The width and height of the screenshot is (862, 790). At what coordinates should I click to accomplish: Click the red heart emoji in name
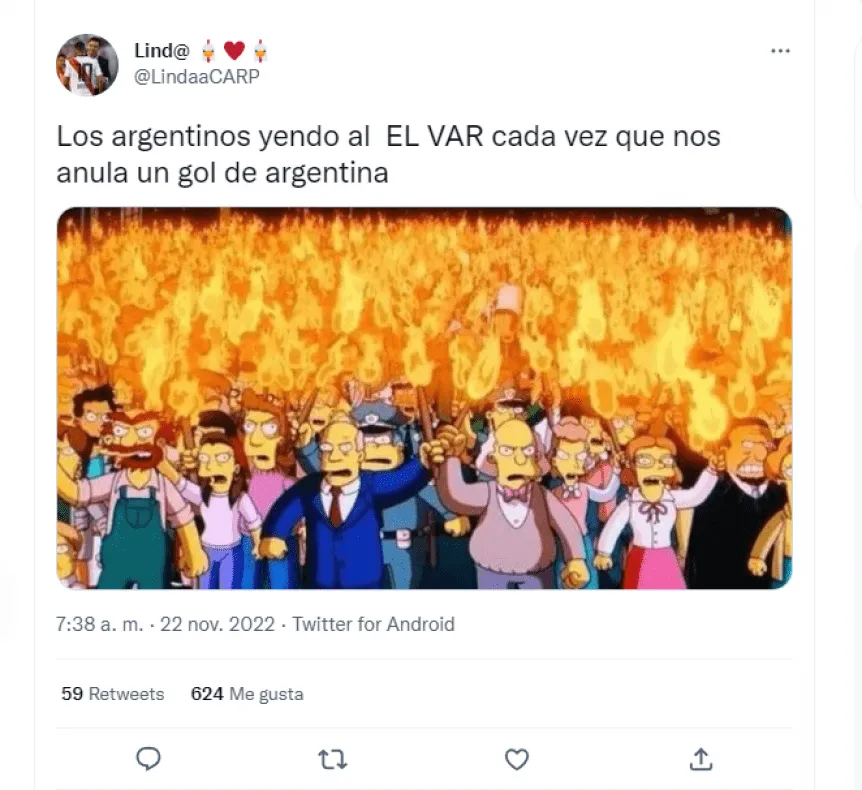click(234, 51)
